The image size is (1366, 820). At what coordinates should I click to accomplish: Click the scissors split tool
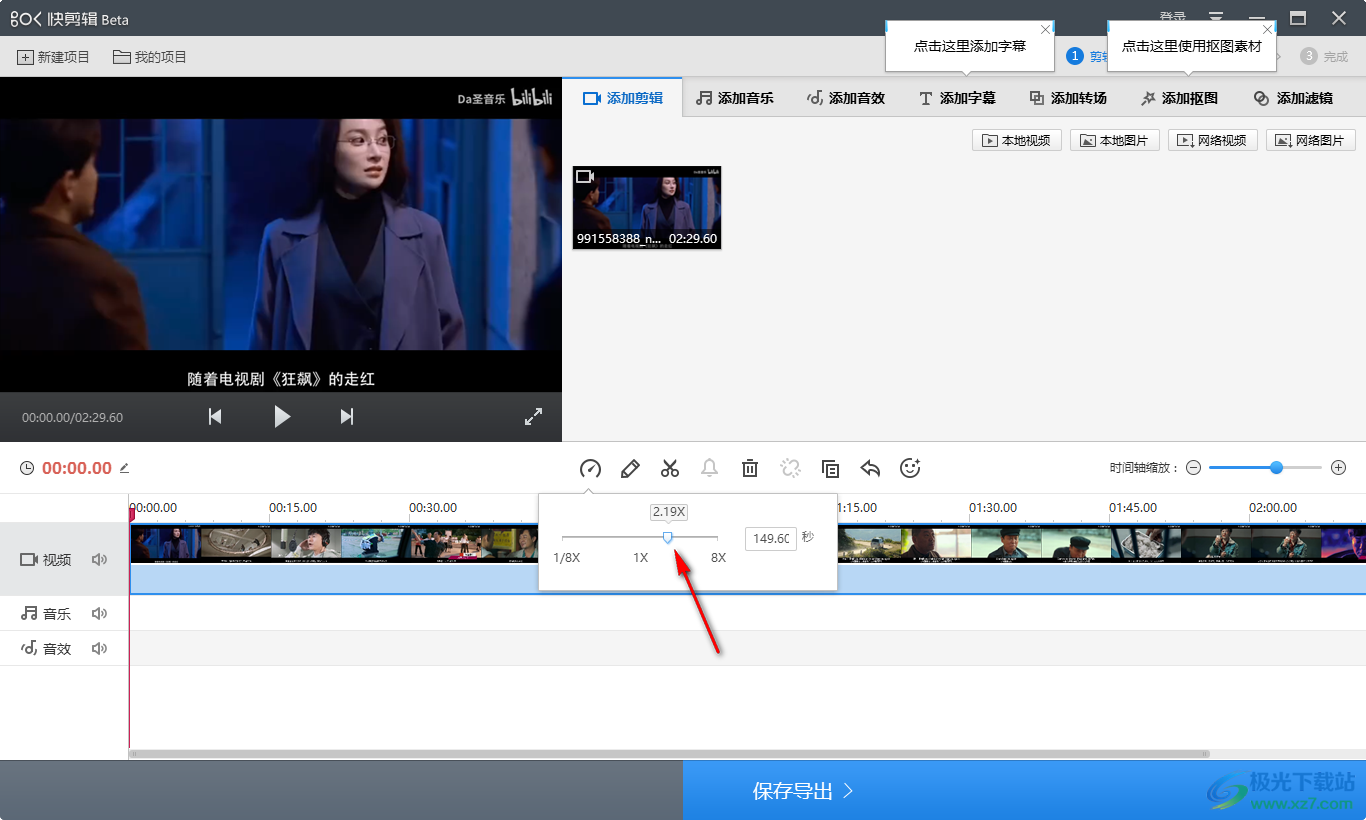coord(670,468)
